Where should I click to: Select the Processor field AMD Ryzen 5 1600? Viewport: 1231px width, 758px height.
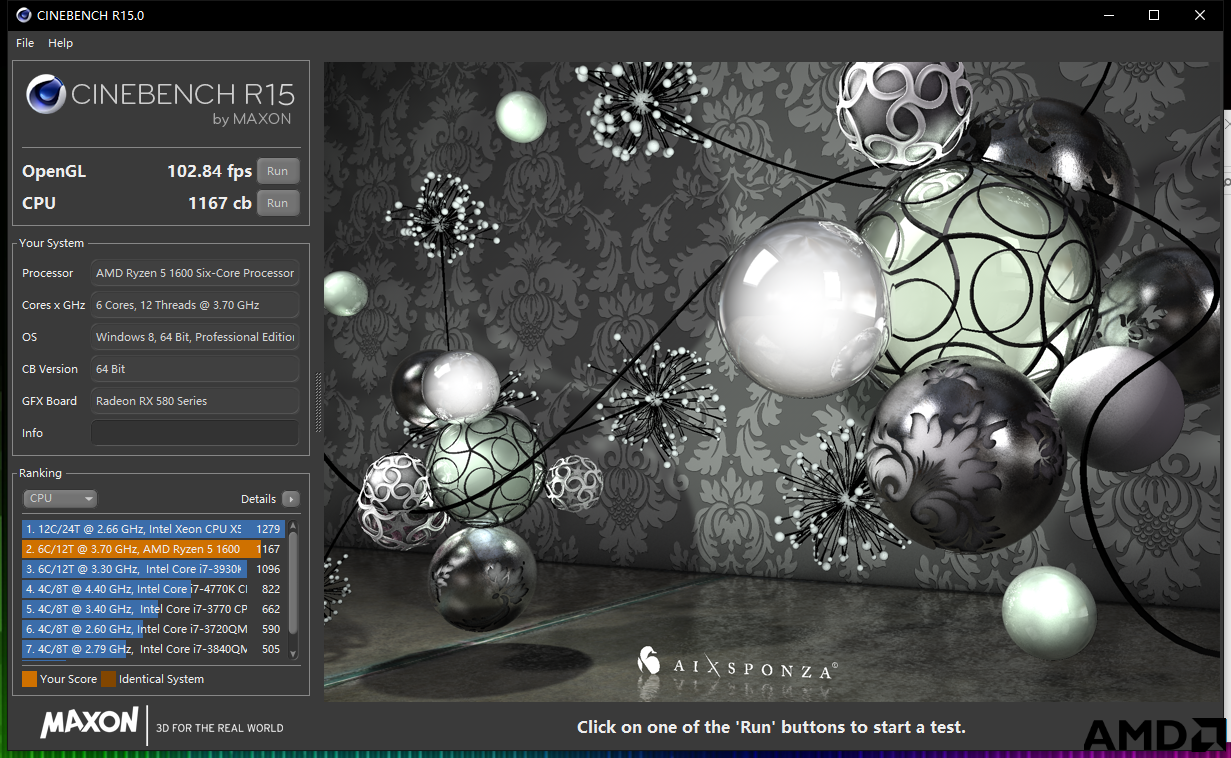pyautogui.click(x=195, y=273)
